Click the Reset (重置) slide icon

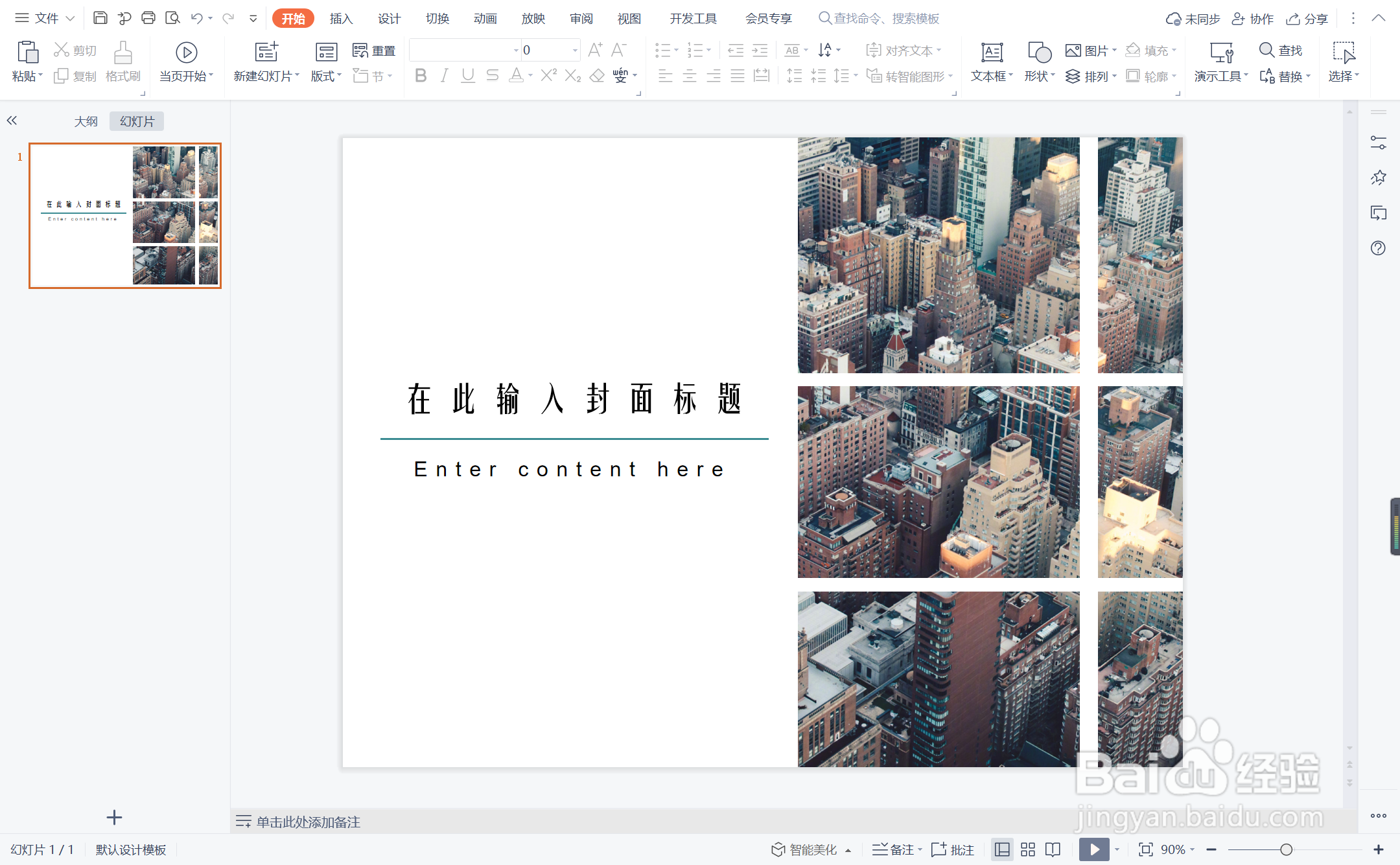(x=374, y=49)
